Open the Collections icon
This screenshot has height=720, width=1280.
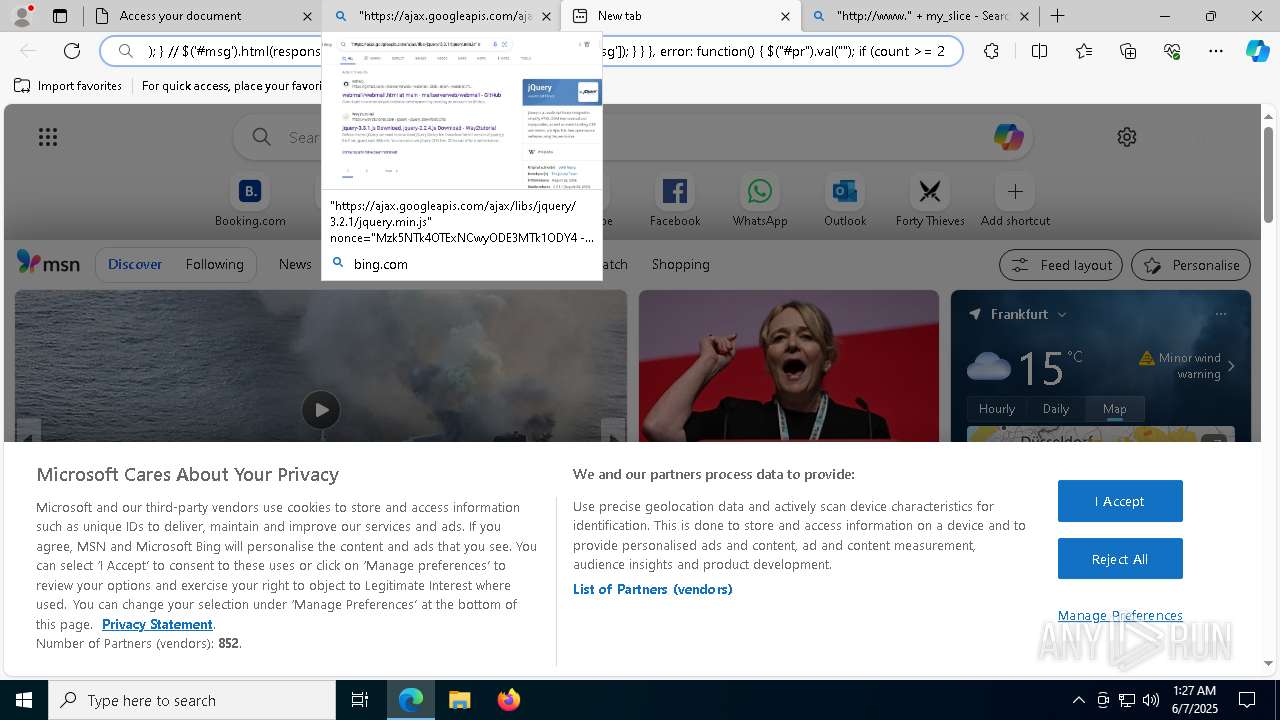[1128, 51]
